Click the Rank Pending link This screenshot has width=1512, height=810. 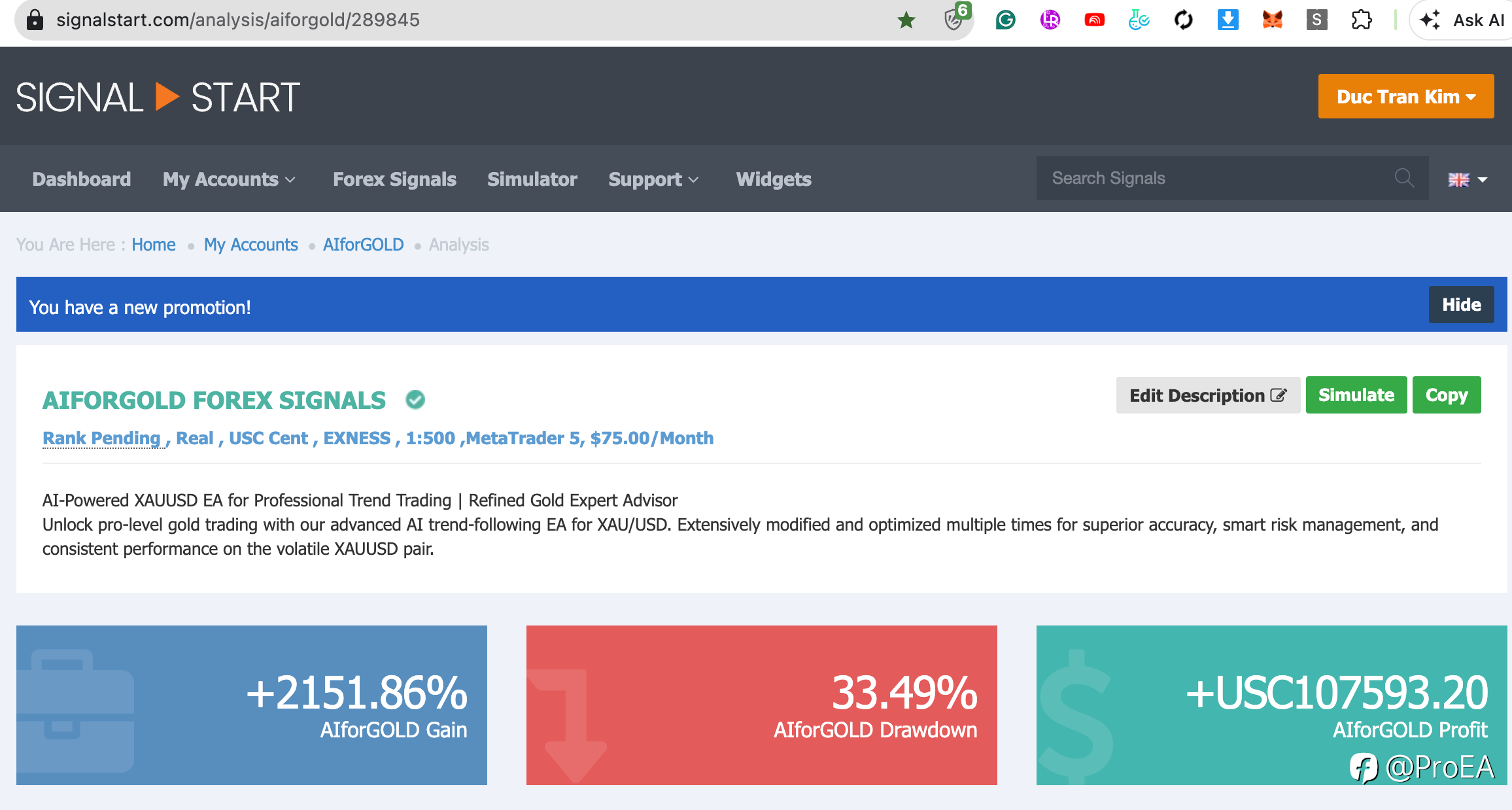coord(101,438)
